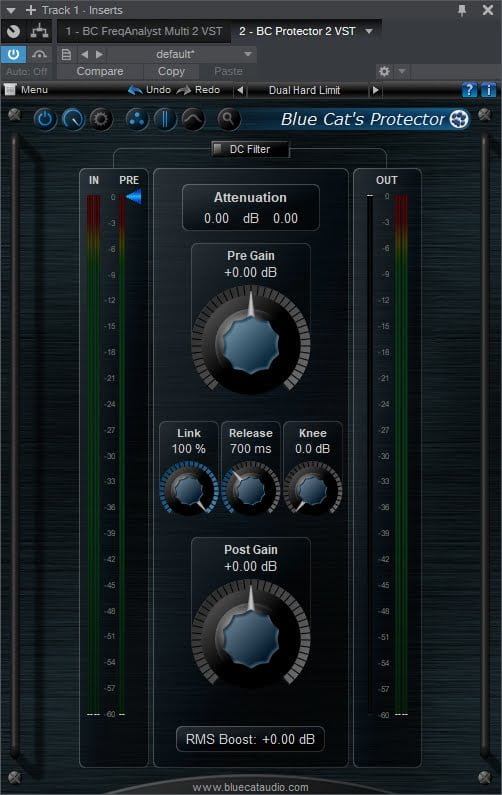
Task: Click the Knee knob
Action: (313, 490)
